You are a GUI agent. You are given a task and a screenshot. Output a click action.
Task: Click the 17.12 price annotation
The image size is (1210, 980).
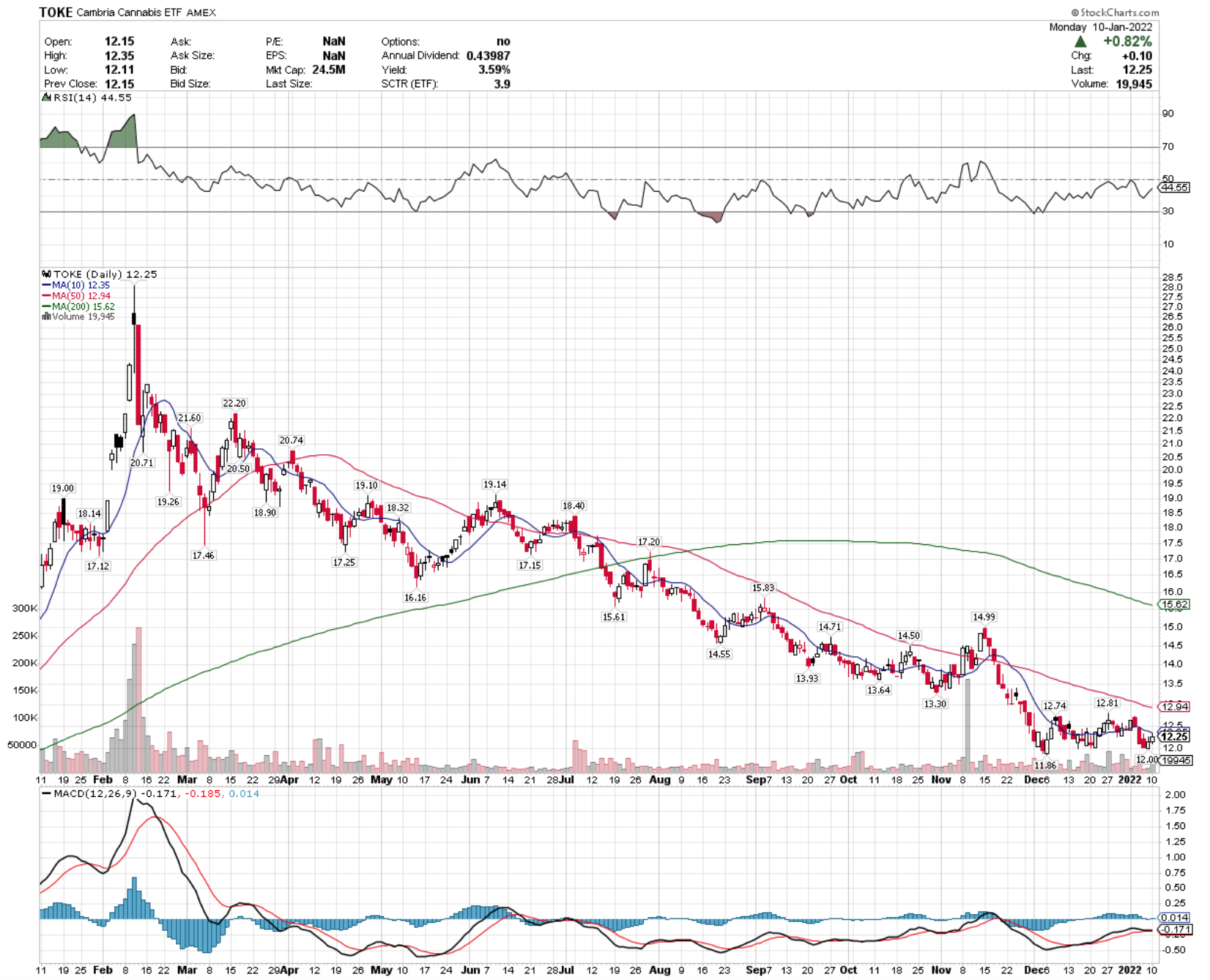(98, 566)
